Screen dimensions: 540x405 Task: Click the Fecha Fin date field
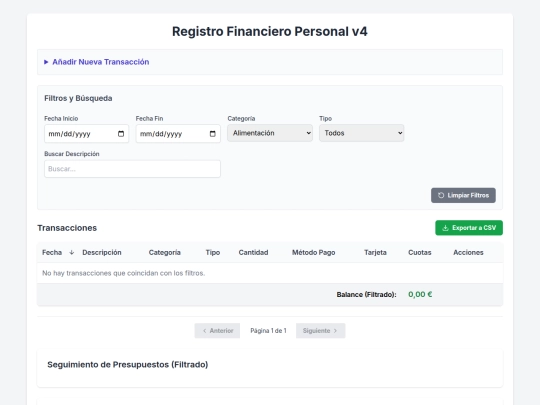pyautogui.click(x=178, y=134)
